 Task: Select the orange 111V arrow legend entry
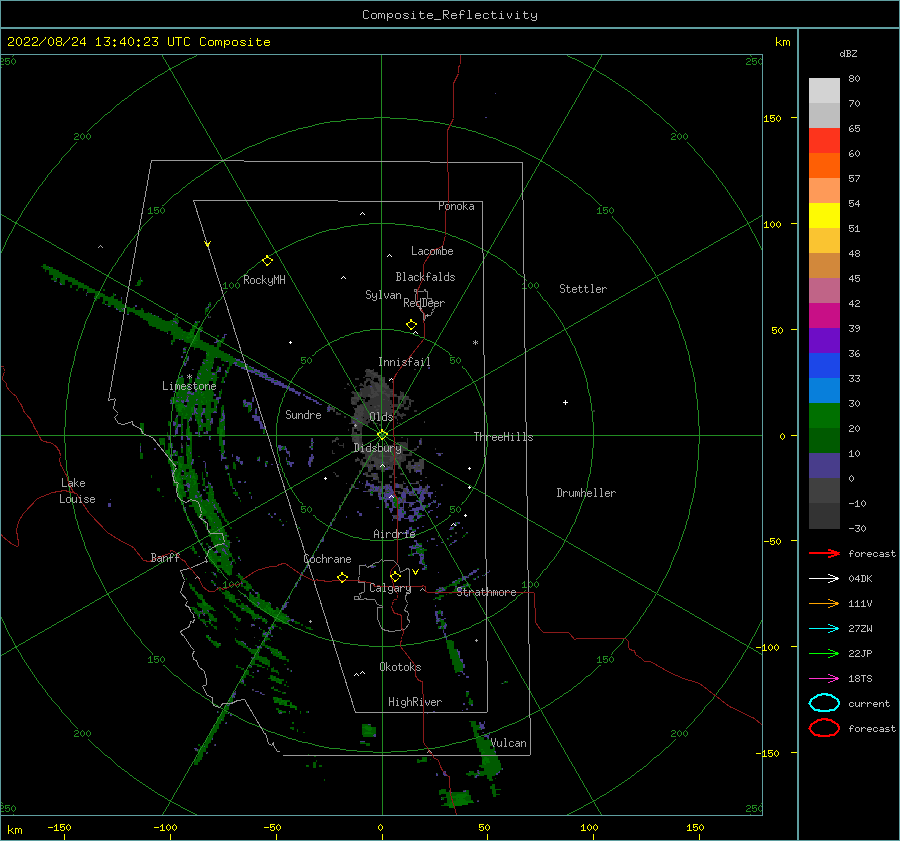824,603
